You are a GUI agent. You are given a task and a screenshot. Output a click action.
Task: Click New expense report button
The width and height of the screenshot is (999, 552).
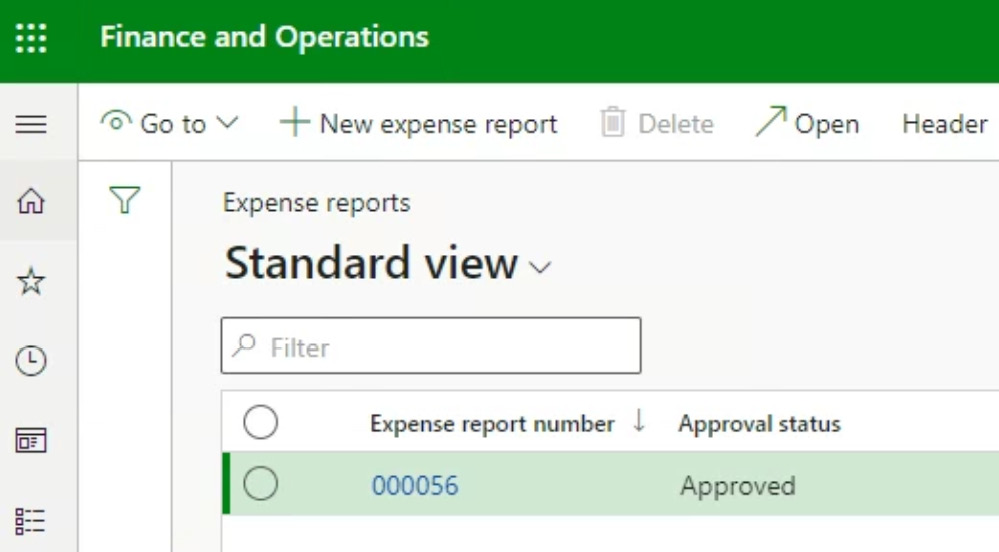(419, 123)
